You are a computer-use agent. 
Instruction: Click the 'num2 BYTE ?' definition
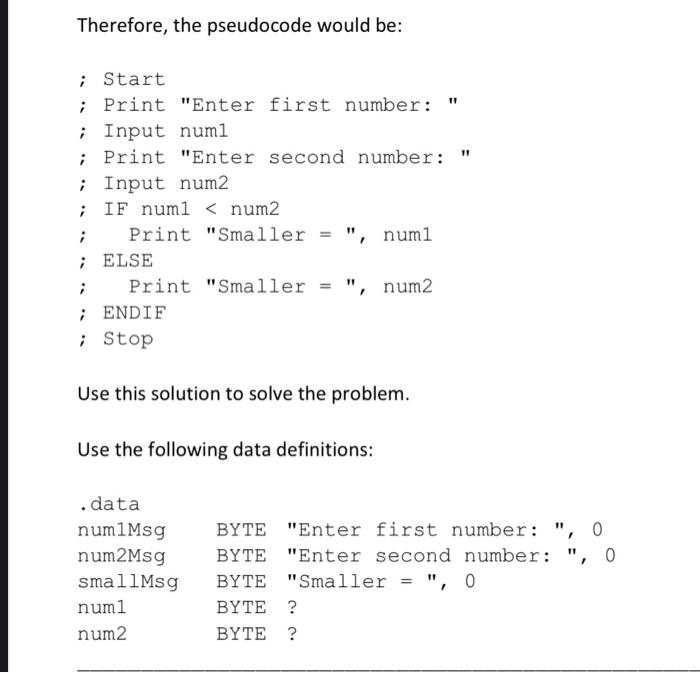pos(187,634)
